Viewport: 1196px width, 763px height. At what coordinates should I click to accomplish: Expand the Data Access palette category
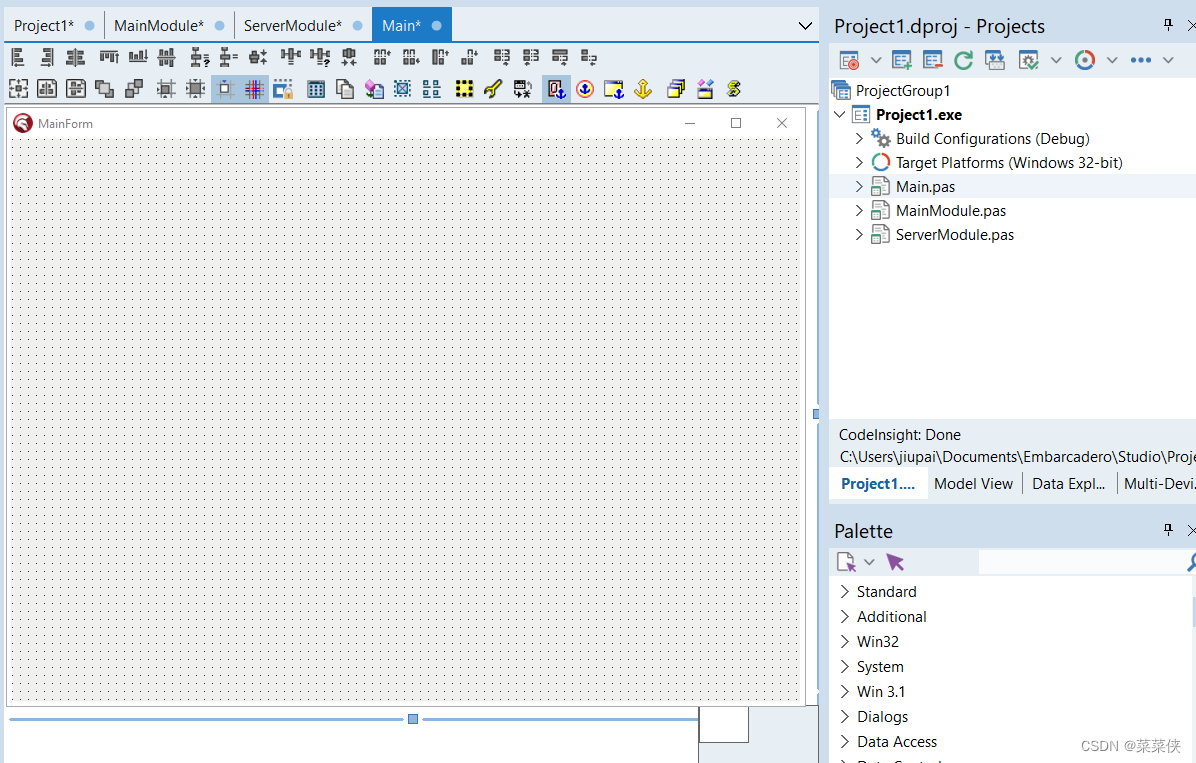[844, 742]
